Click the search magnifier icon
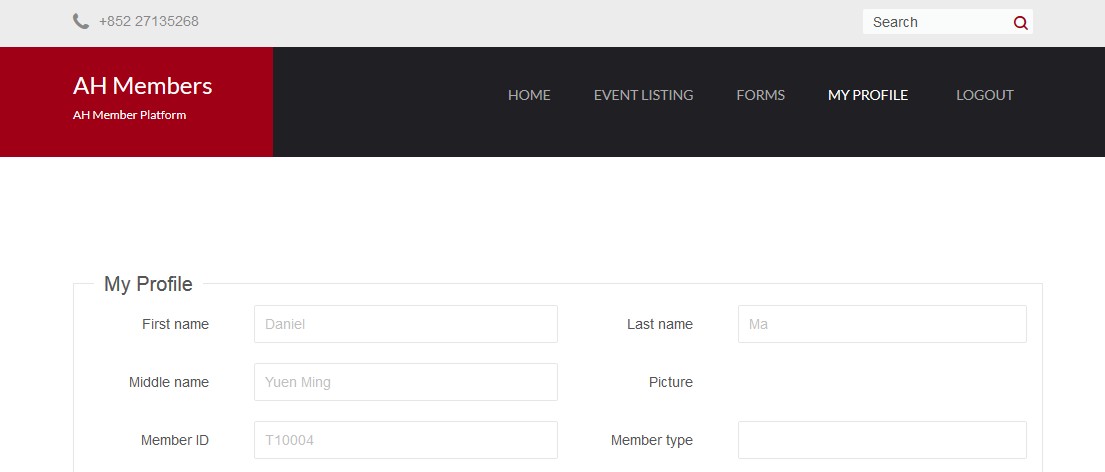The image size is (1105, 472). pos(1020,23)
